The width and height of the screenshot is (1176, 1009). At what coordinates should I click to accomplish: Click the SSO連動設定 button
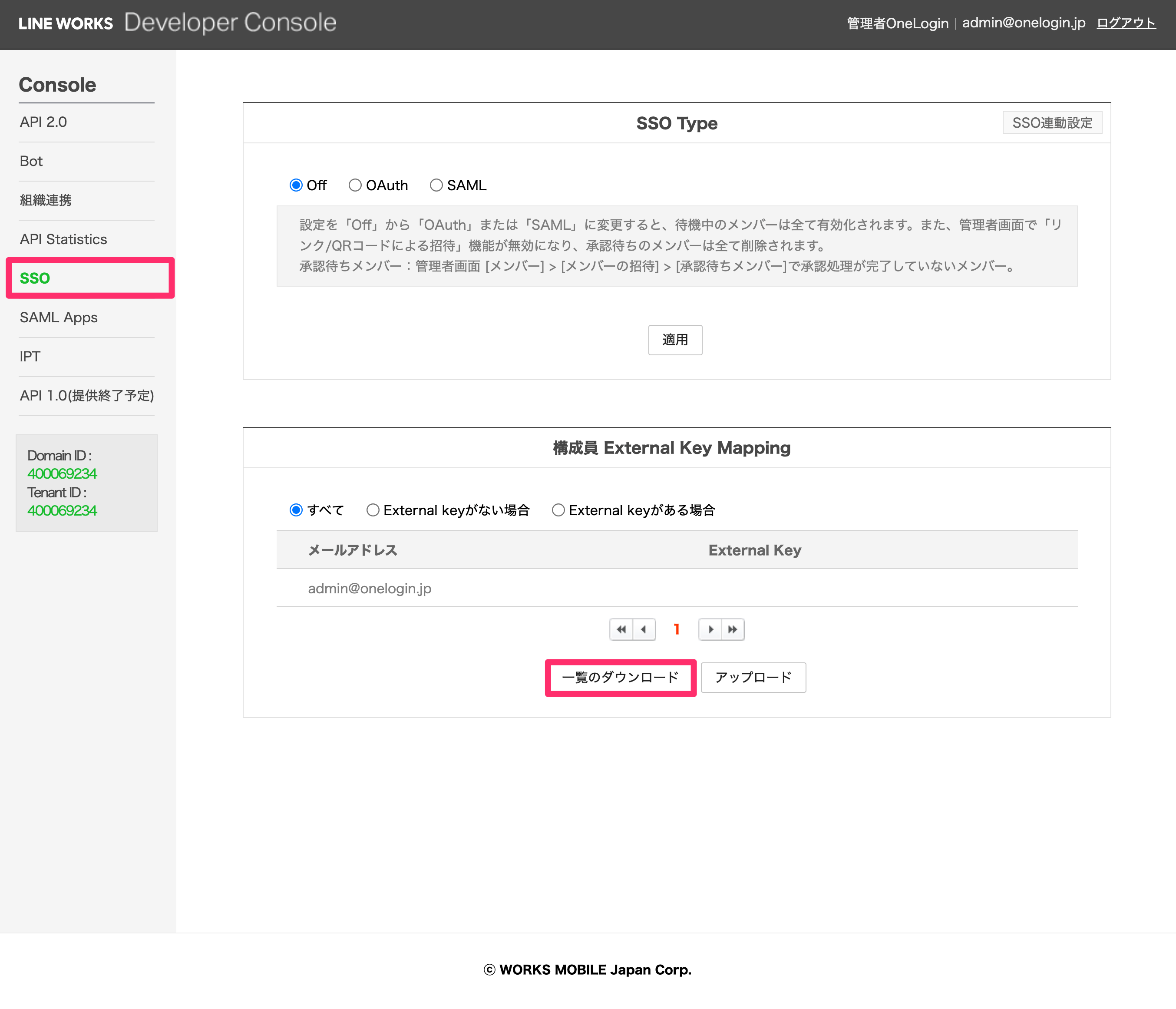[1052, 122]
